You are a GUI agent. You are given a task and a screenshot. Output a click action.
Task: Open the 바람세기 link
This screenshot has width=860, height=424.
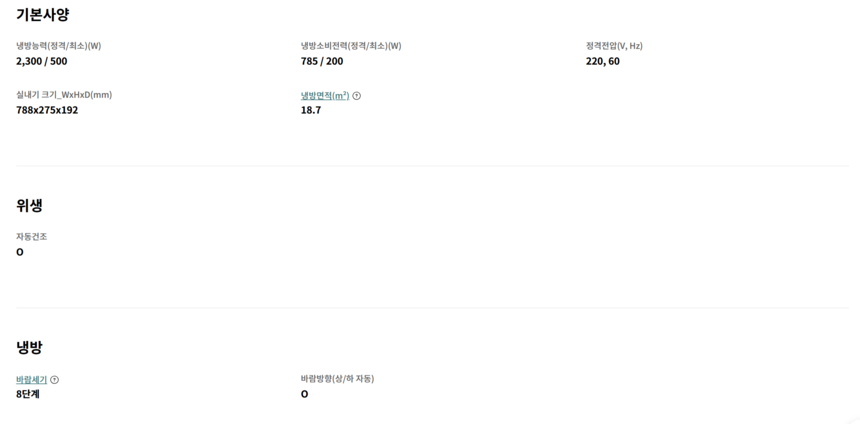tap(31, 380)
